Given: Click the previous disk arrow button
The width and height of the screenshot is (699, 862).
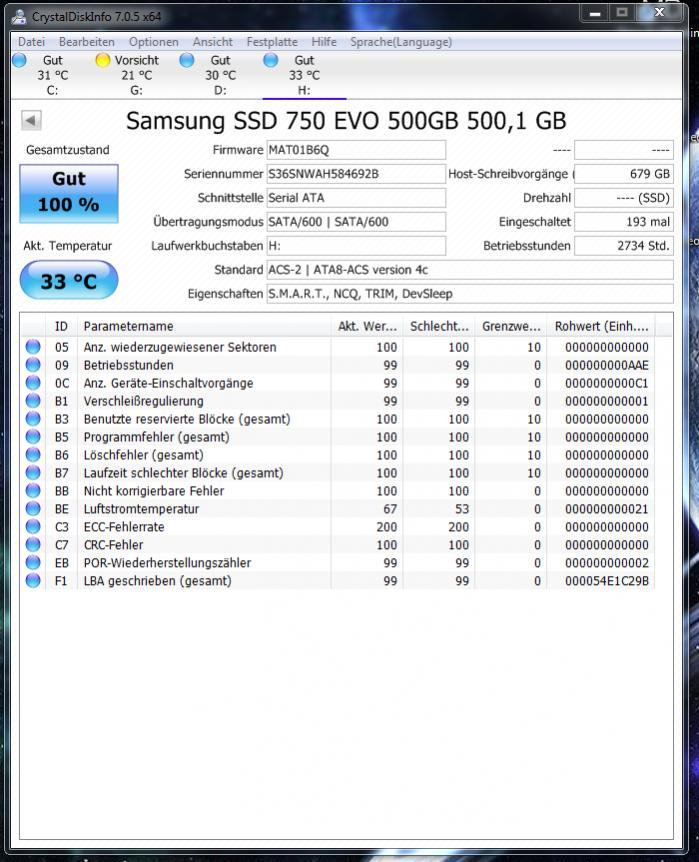Looking at the screenshot, I should tap(31, 120).
